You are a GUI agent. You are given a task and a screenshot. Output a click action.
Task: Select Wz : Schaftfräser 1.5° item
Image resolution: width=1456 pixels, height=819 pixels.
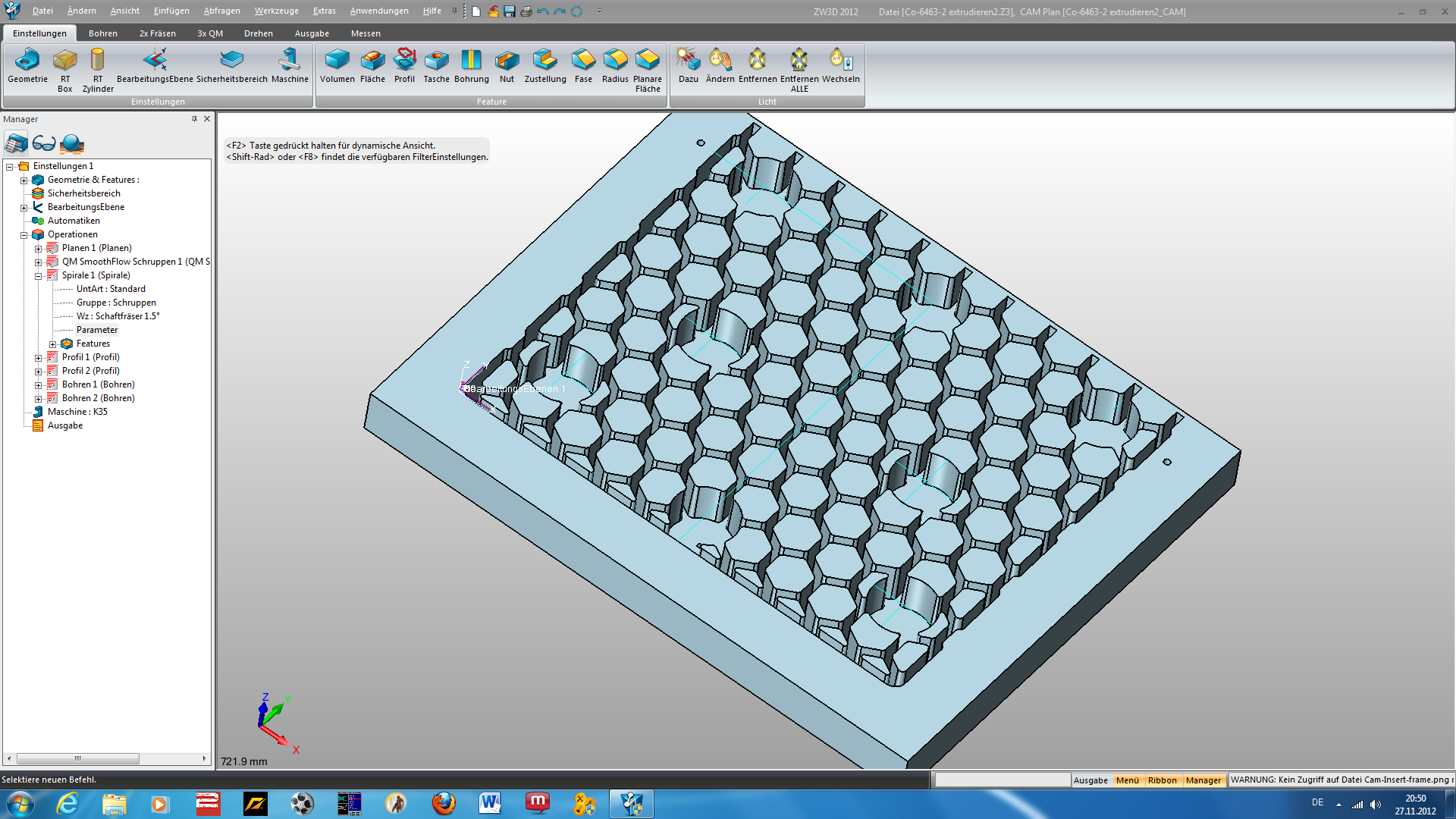pos(118,316)
